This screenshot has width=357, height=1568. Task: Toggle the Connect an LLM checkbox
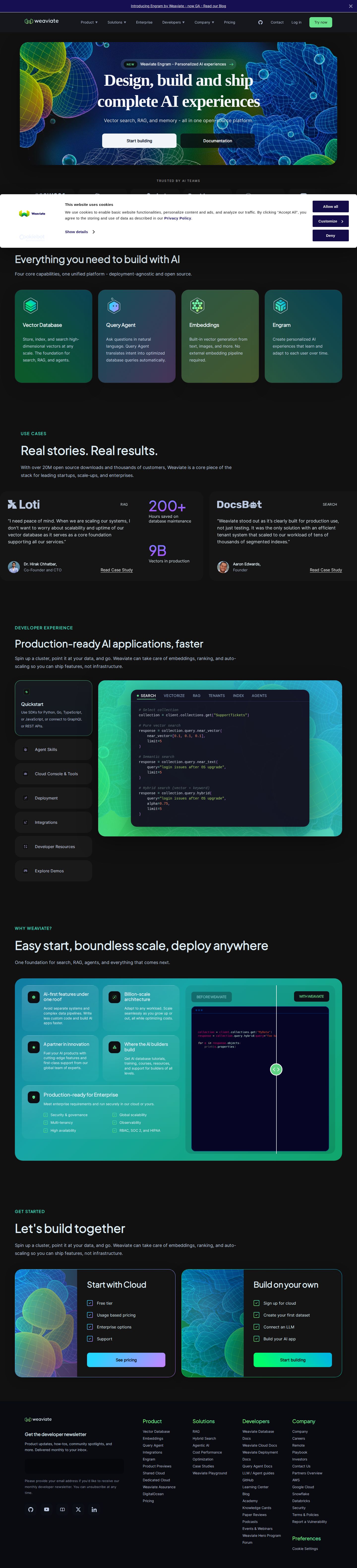coord(257,1326)
